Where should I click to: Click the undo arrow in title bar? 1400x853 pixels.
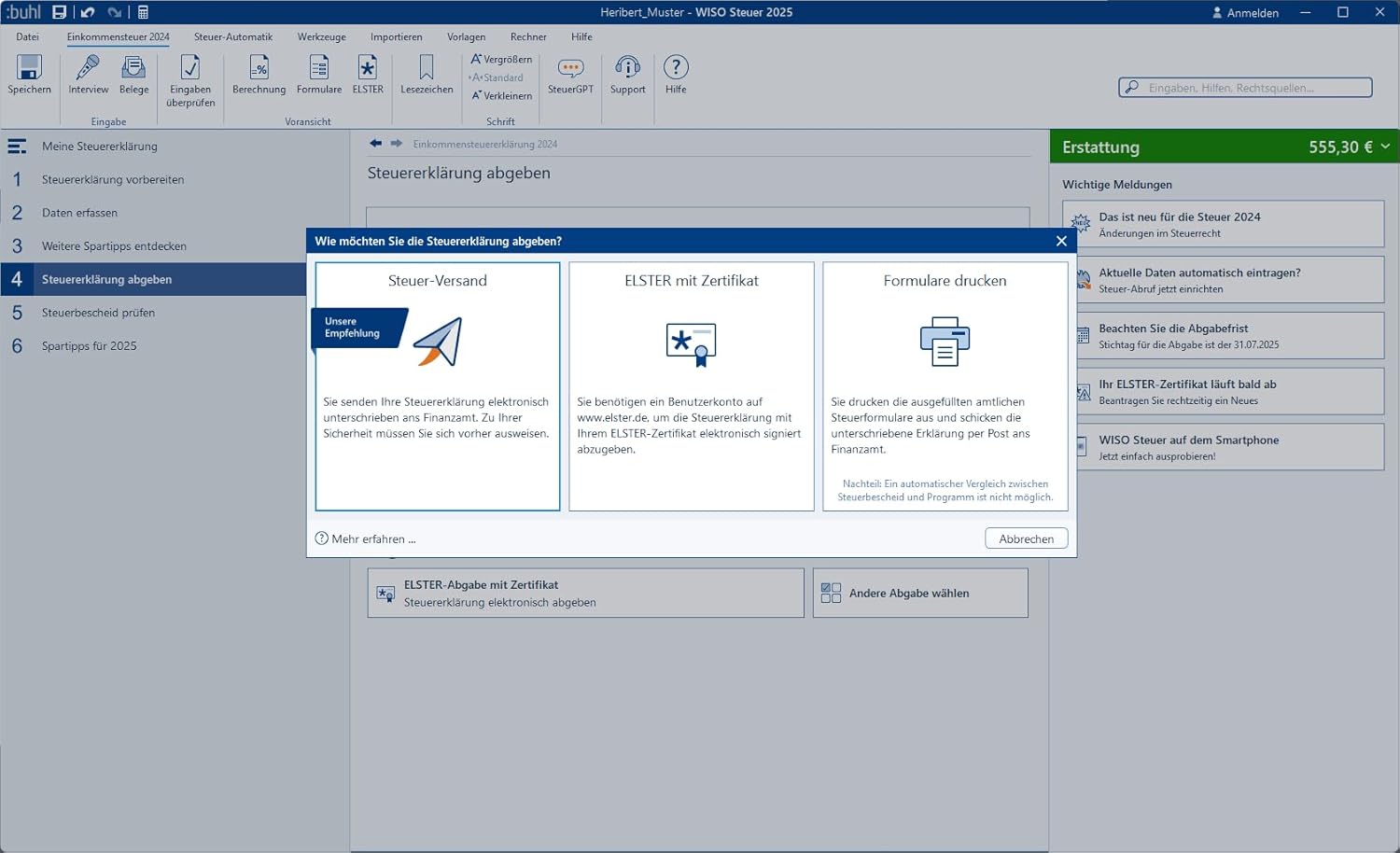(x=88, y=12)
